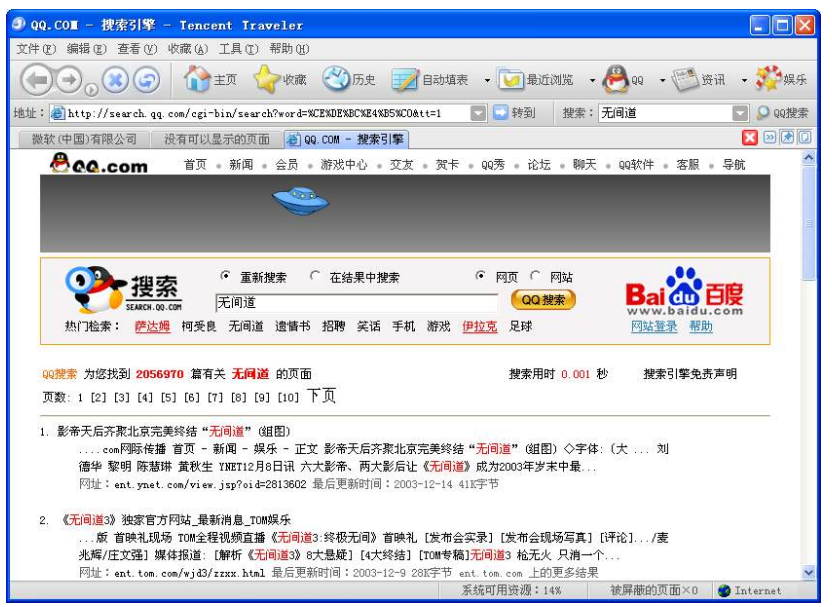
Task: Open the 工具 menu
Action: (238, 48)
